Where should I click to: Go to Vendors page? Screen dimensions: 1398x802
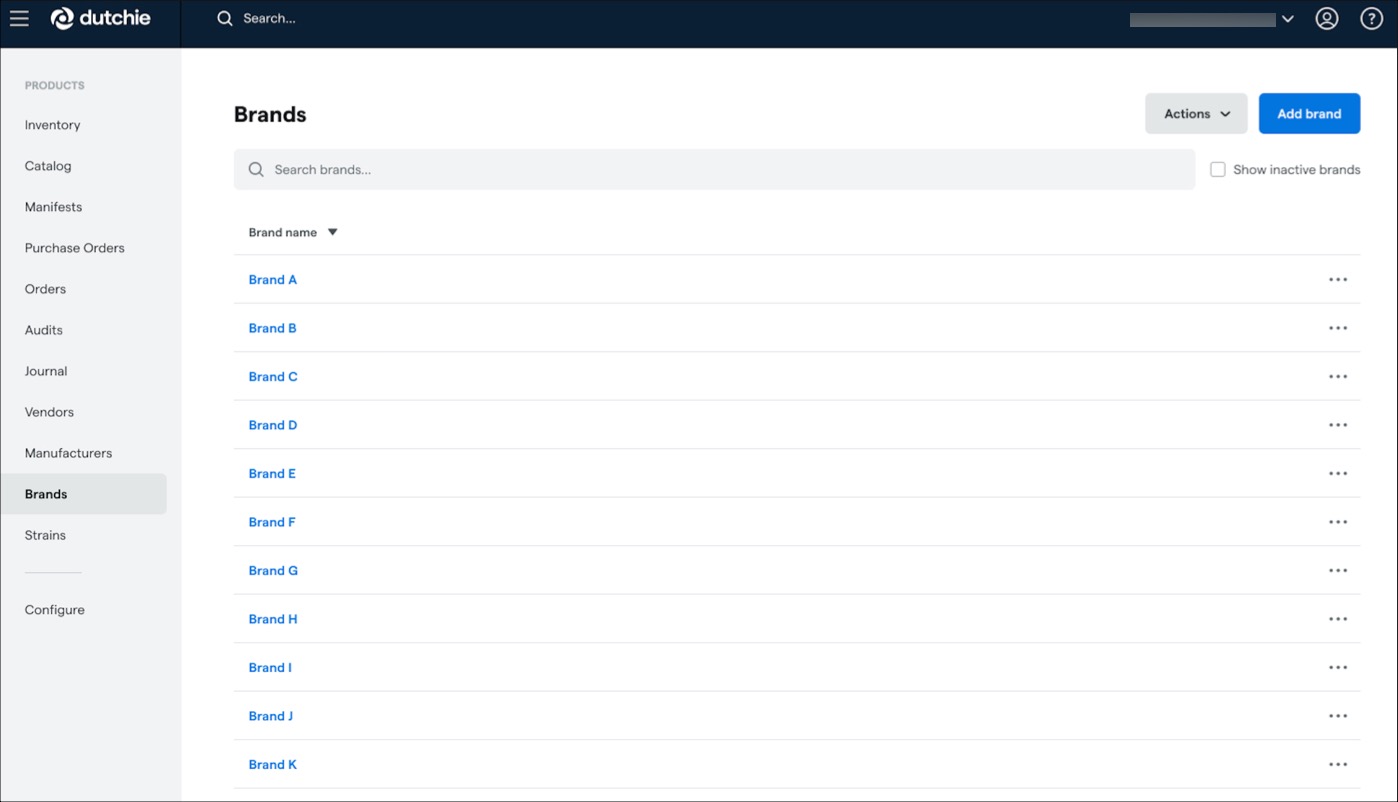tap(50, 412)
